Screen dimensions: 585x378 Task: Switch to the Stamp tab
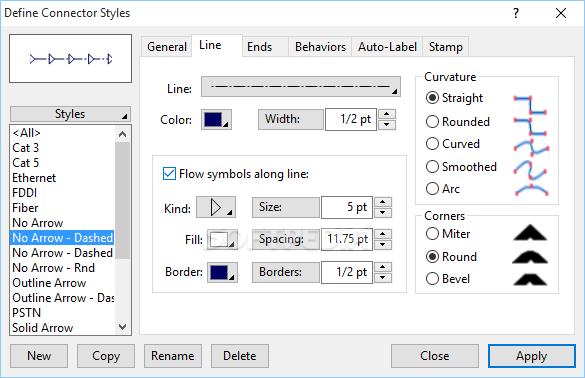pyautogui.click(x=445, y=47)
